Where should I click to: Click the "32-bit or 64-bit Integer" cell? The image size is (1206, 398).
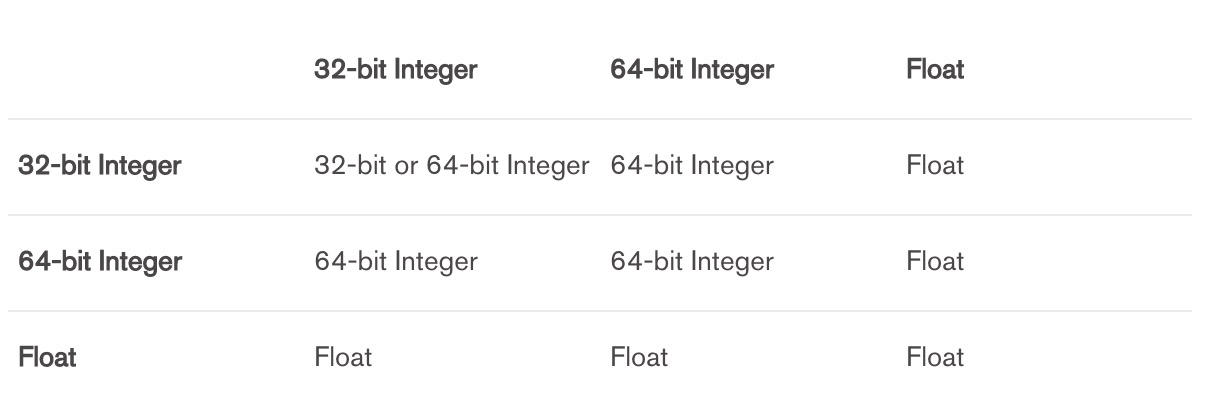[452, 166]
